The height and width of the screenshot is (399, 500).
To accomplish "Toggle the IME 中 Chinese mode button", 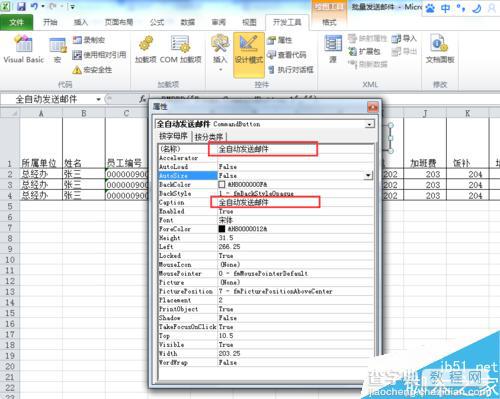I will pyautogui.click(x=445, y=8).
